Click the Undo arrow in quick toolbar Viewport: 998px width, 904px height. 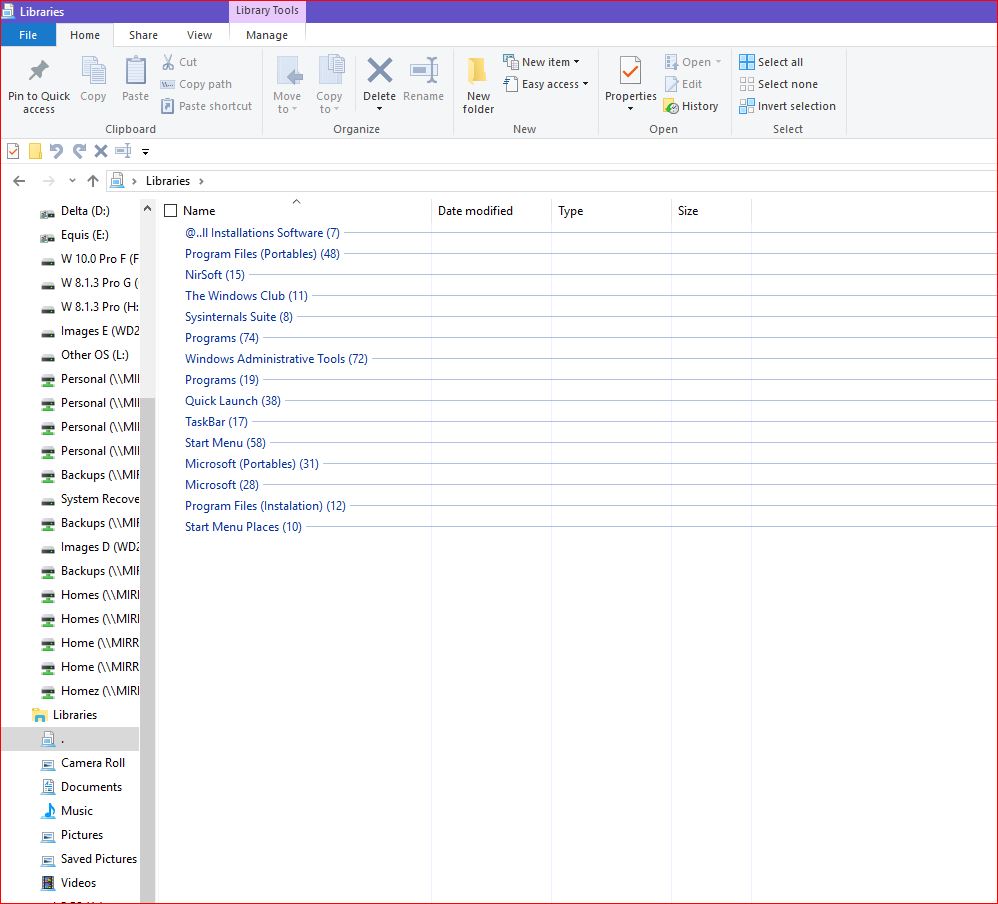56,151
